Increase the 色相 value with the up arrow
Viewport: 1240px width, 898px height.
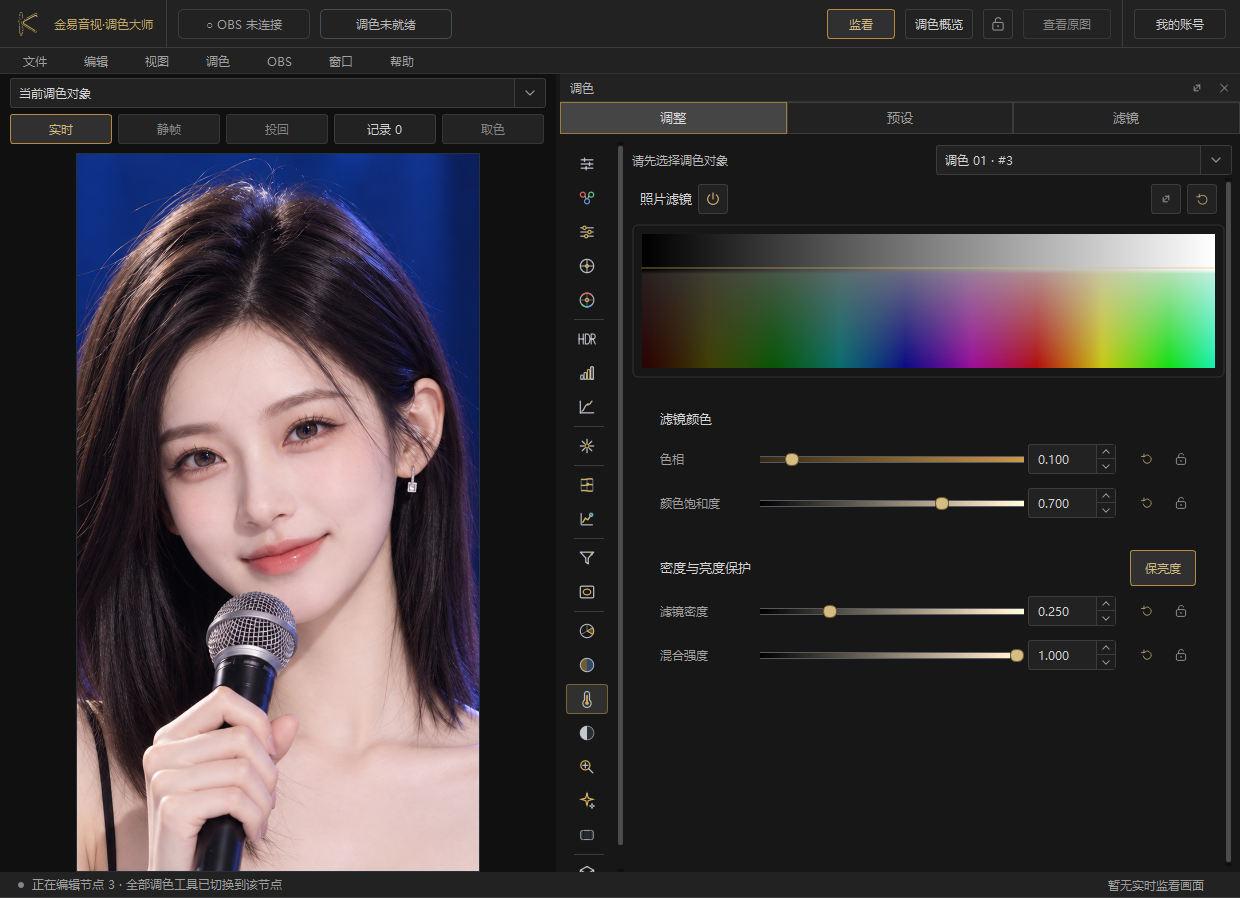click(1106, 453)
